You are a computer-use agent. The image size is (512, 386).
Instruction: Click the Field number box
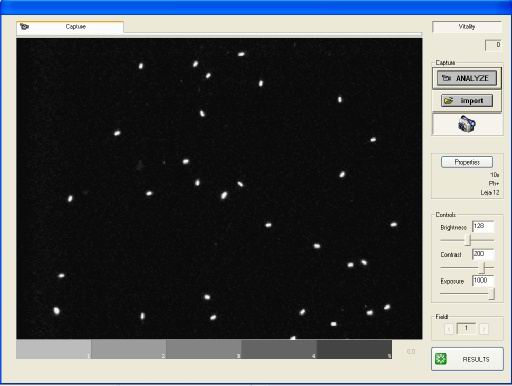tap(466, 328)
